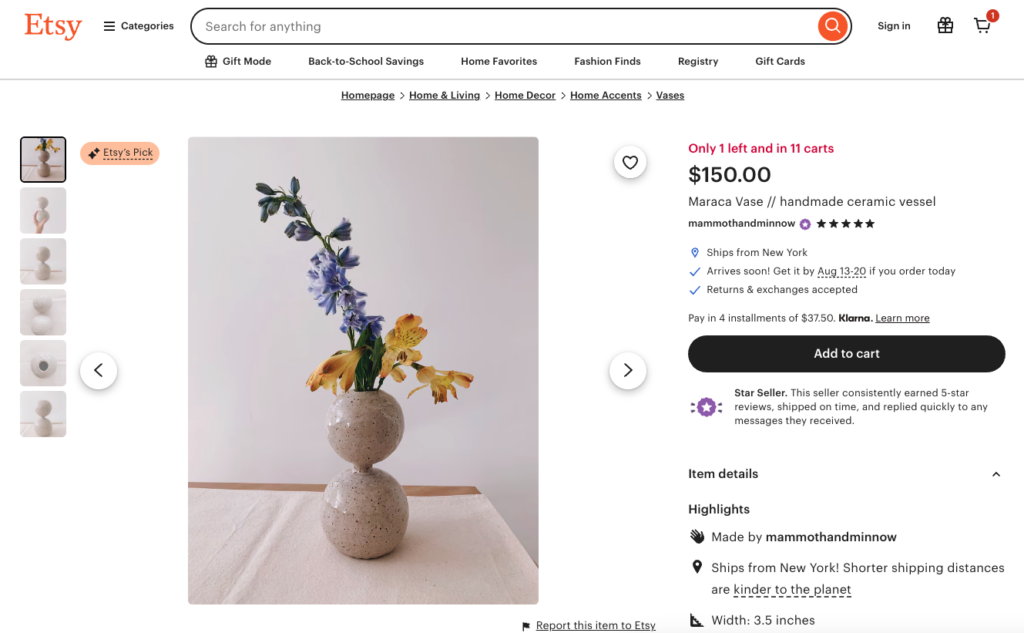Viewport: 1024px width, 633px height.
Task: Click the Gift Mode gift icon
Action: pos(211,61)
